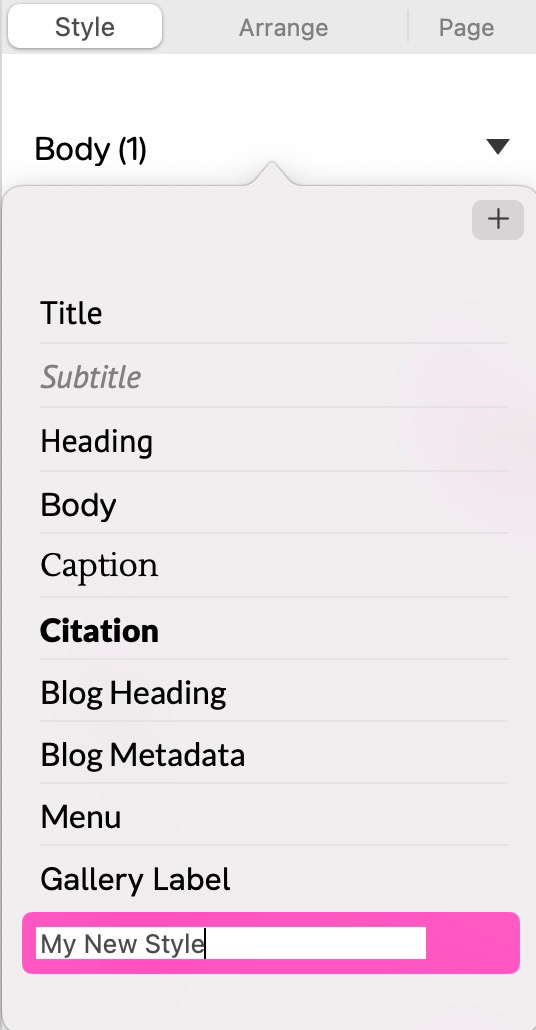Click inside the My New Style name field

tap(231, 943)
